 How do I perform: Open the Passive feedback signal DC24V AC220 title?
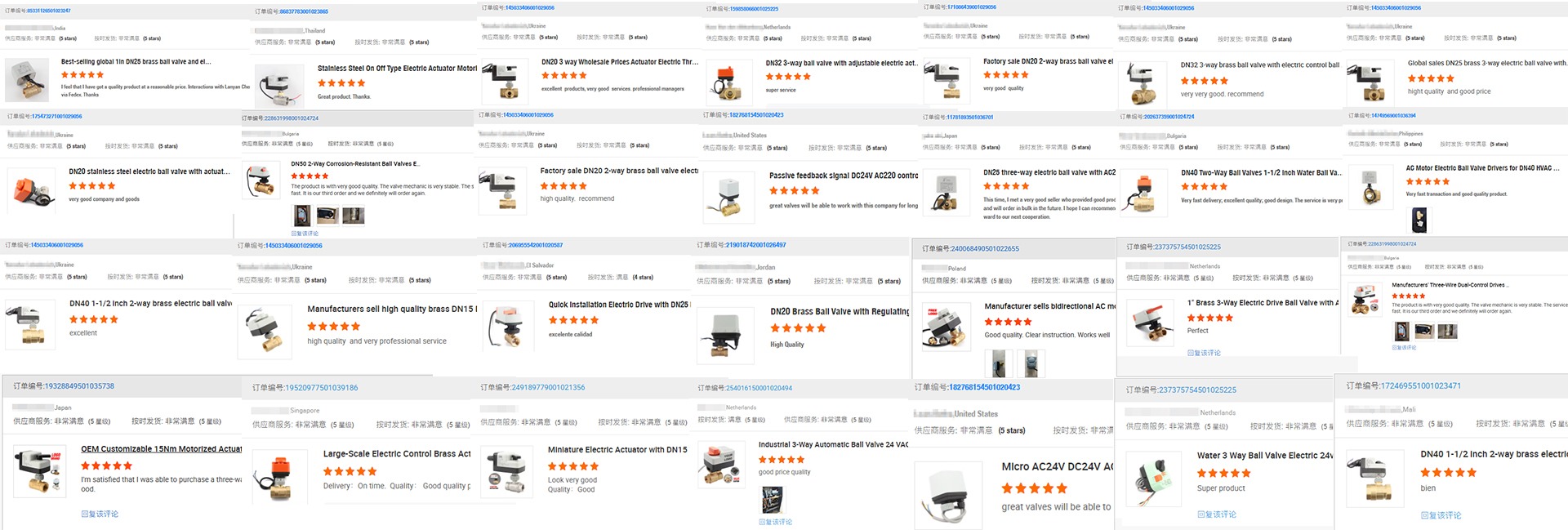[x=844, y=176]
